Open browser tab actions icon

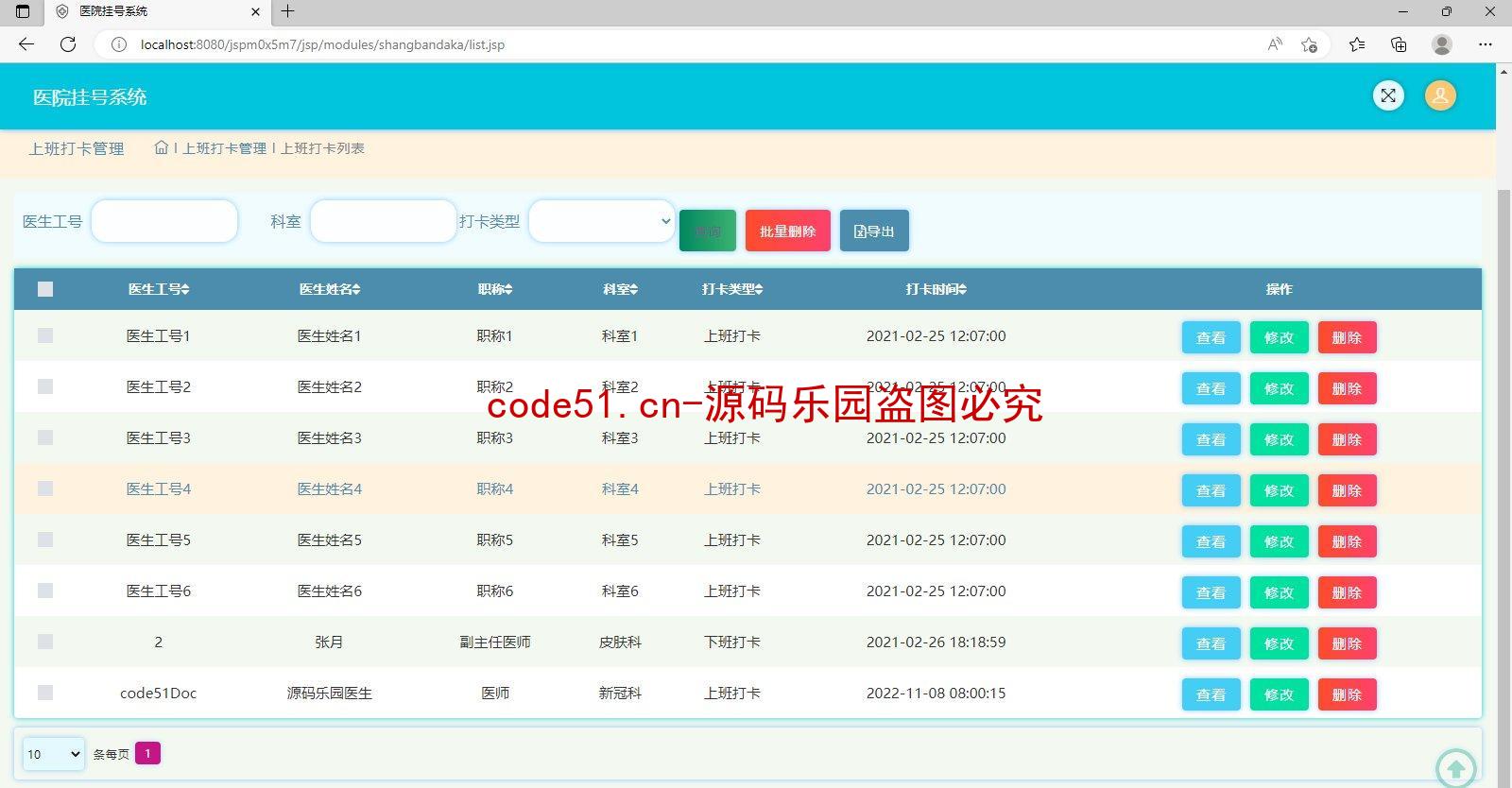[x=23, y=11]
